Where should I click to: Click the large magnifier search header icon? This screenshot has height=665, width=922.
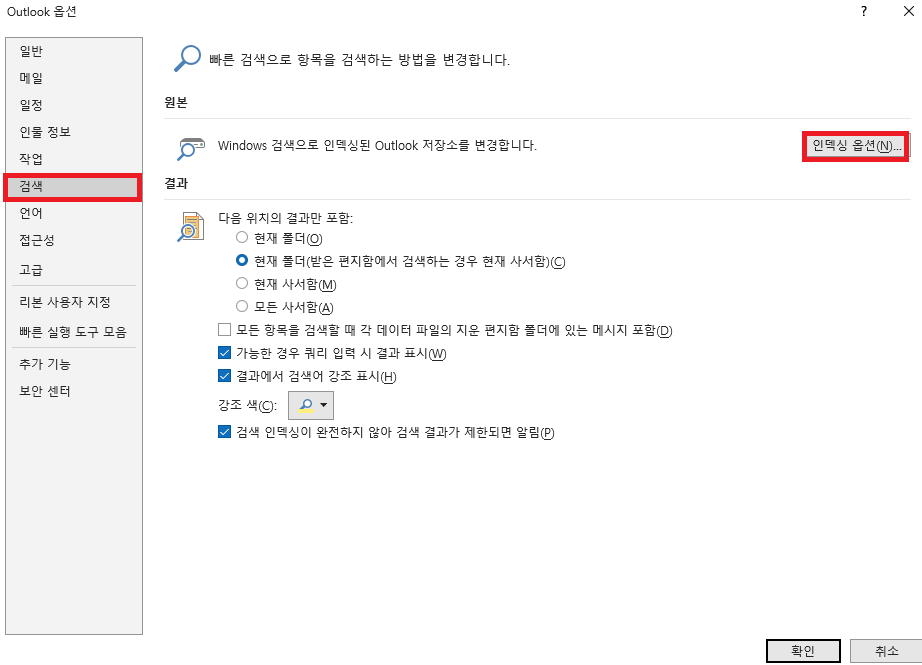(188, 59)
